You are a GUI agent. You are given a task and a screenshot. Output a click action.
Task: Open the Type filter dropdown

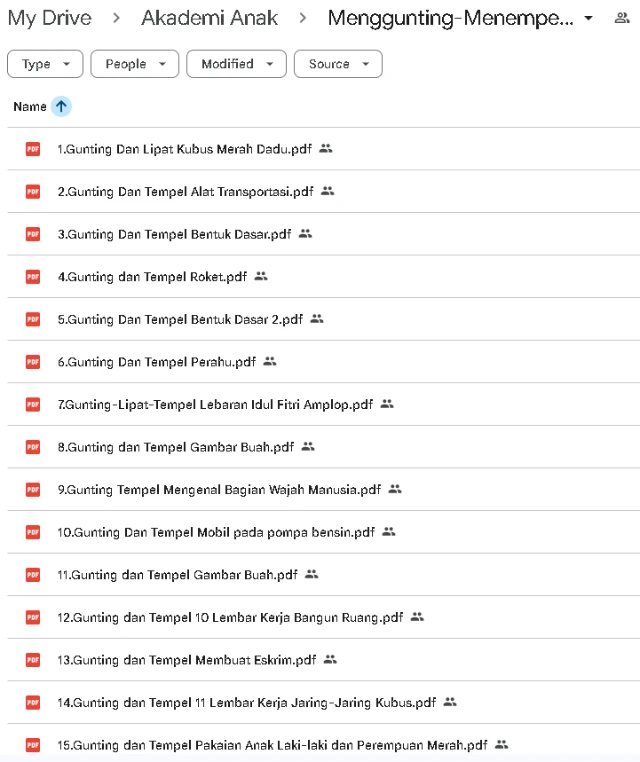point(45,64)
